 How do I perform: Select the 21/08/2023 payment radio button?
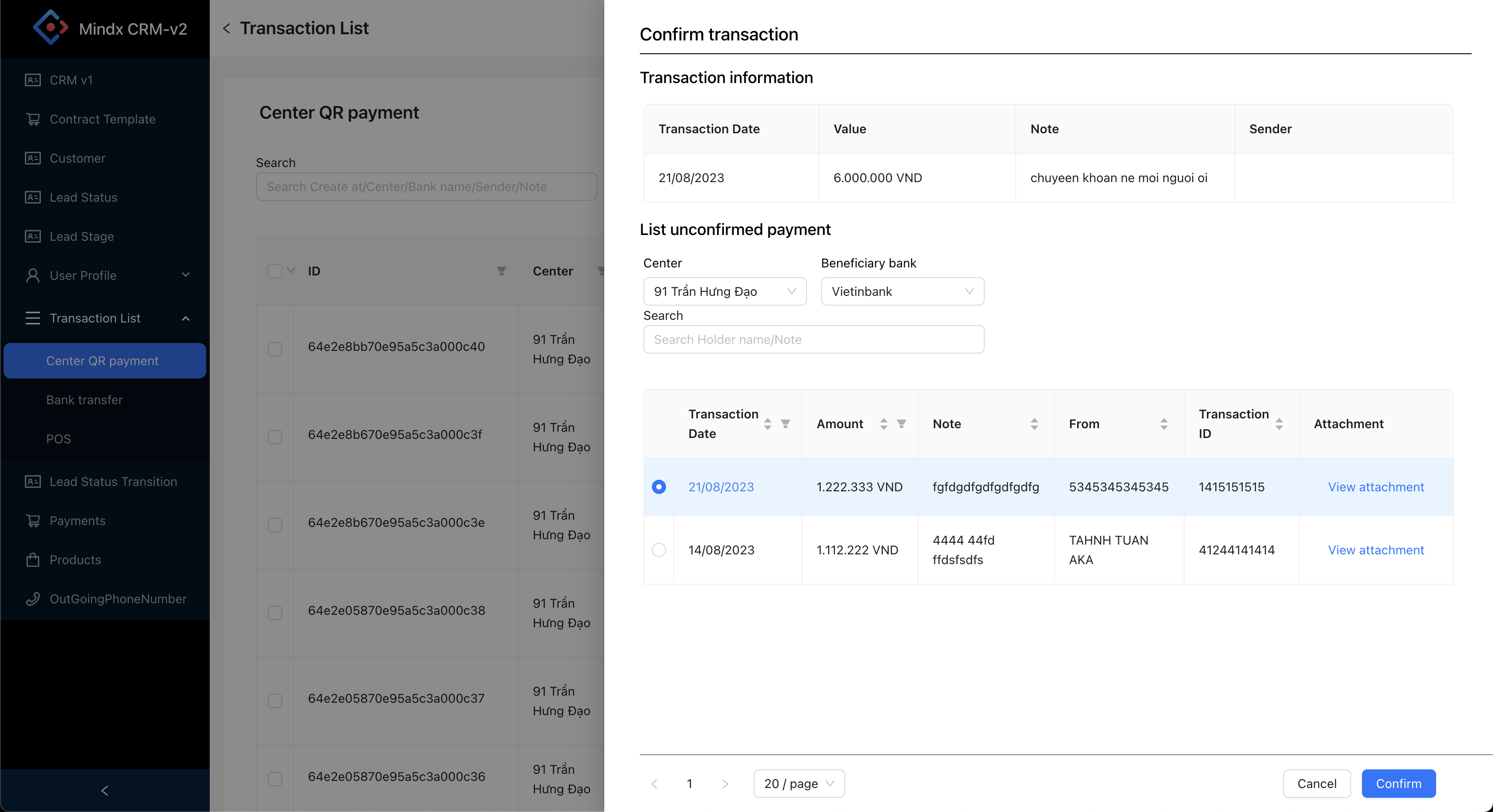659,487
